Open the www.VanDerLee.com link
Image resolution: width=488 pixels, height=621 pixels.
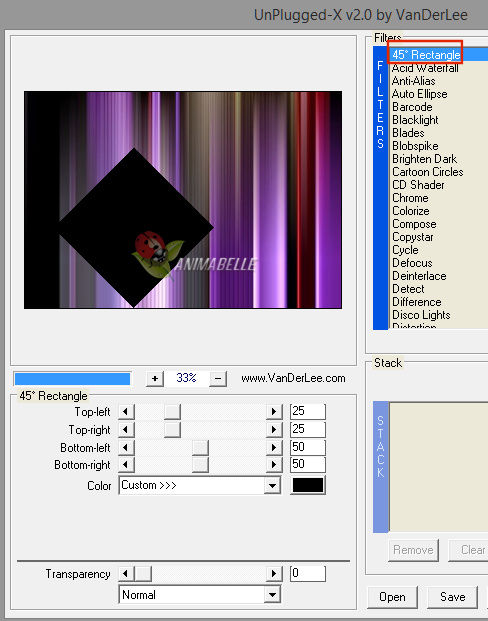(x=293, y=379)
